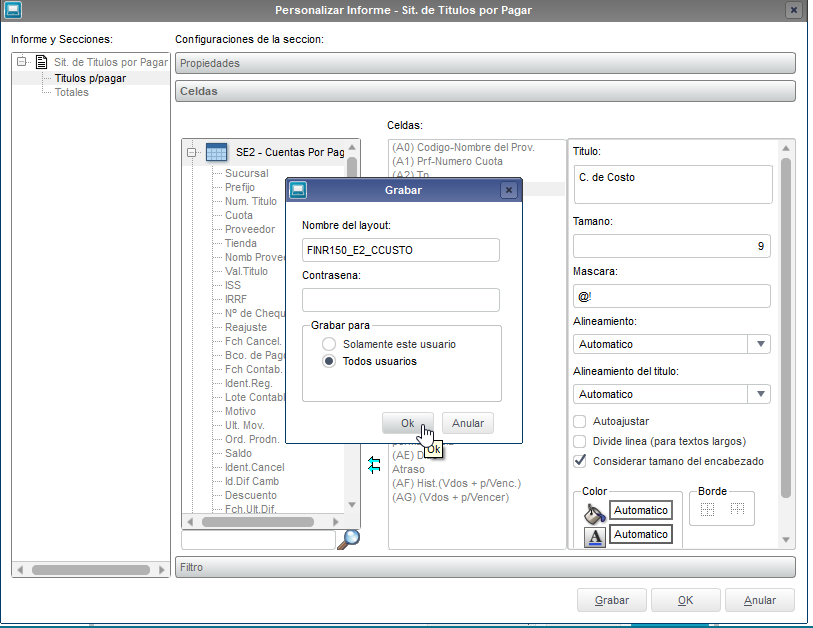Select the IRRF field
This screenshot has width=813, height=628.
235,299
